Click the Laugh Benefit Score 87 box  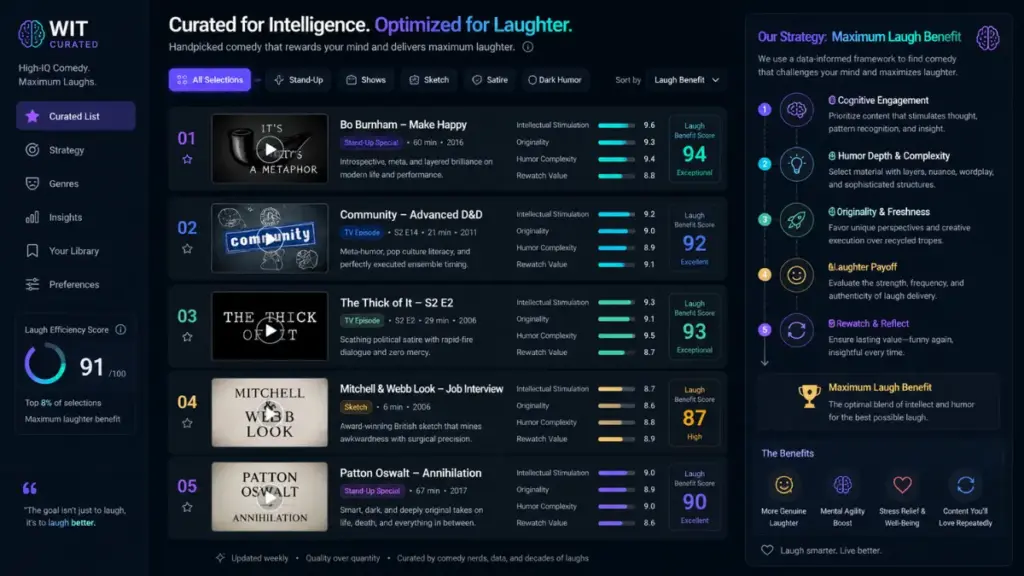(694, 413)
